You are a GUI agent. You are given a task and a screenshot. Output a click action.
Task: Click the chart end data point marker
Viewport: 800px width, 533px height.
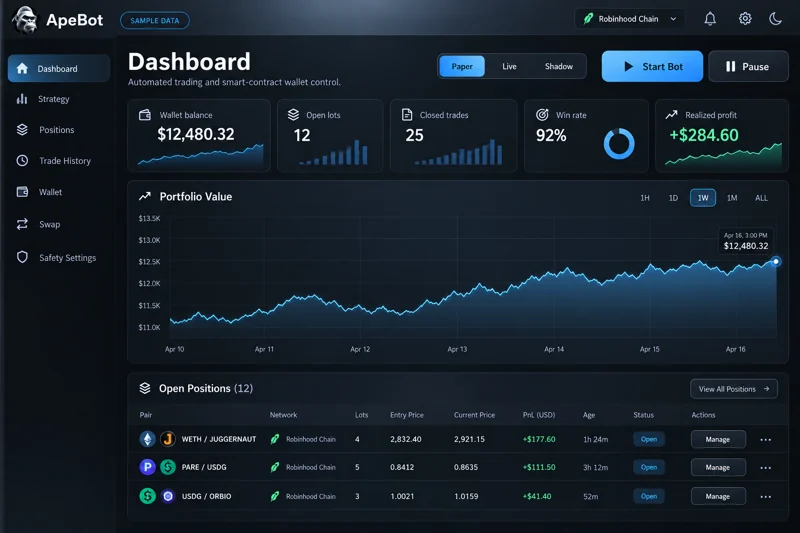[x=776, y=262]
